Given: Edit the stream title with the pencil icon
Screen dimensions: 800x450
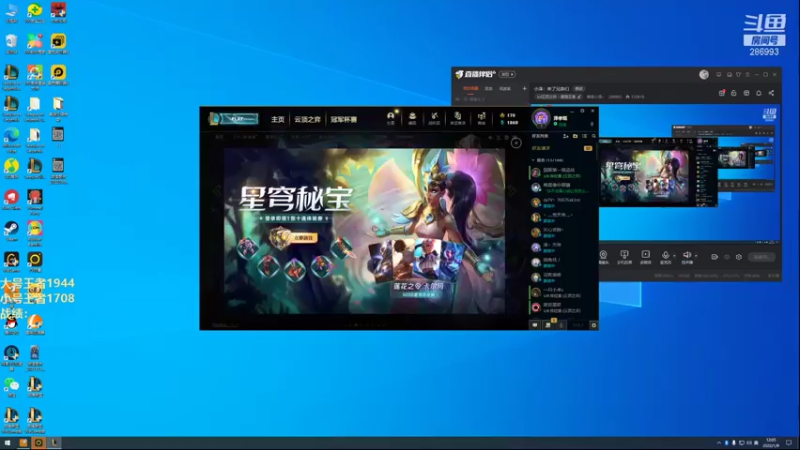Looking at the screenshot, I should [579, 96].
